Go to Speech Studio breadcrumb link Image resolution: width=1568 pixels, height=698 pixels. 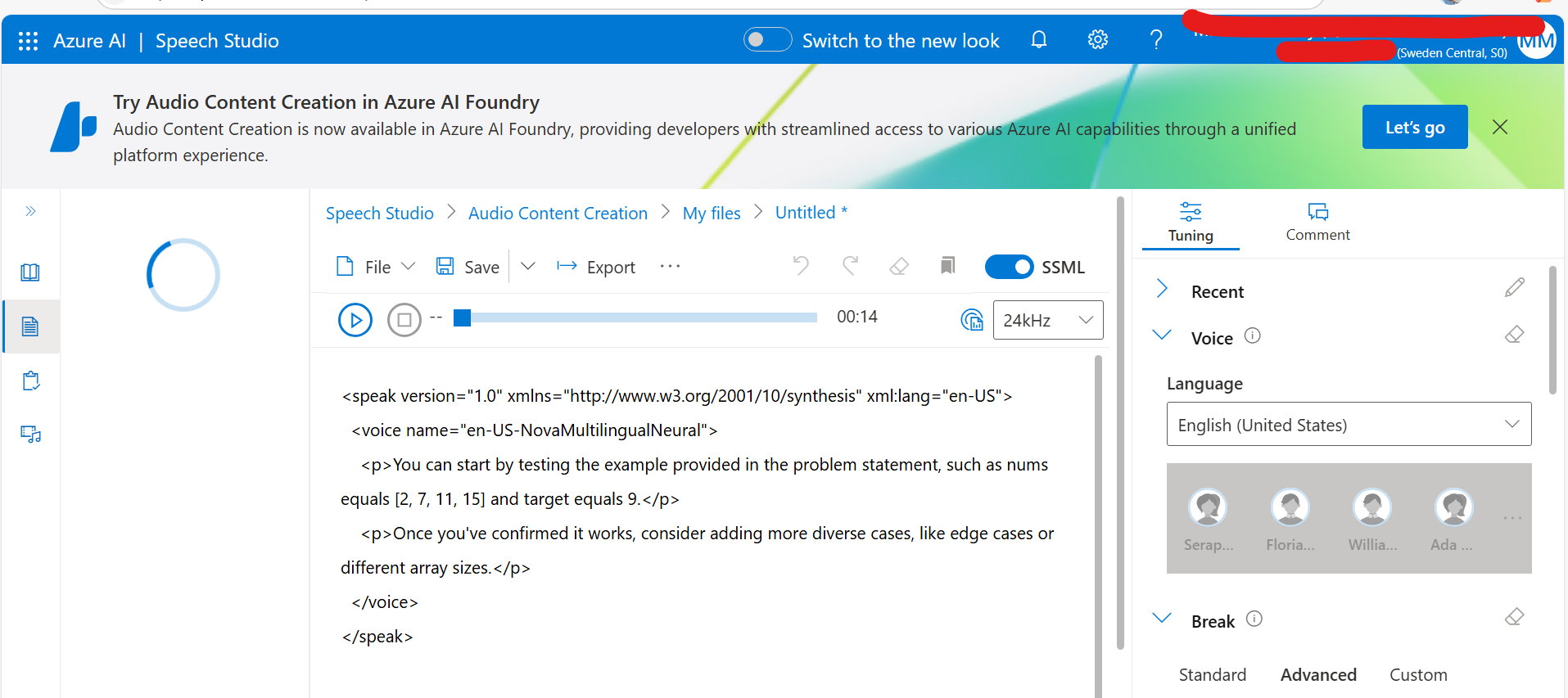[x=380, y=214]
